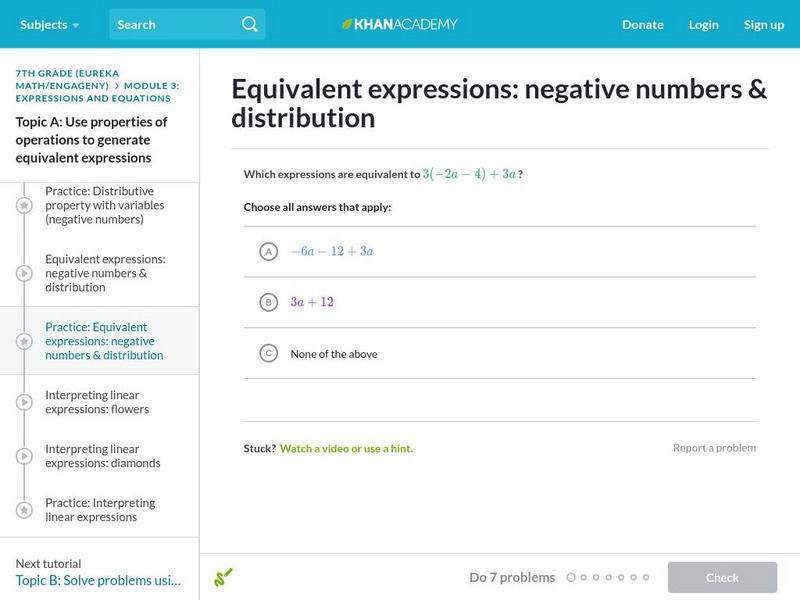This screenshot has width=800, height=600.
Task: Click play icon beside Interpreting expressions: diamonds
Action: pyautogui.click(x=24, y=456)
